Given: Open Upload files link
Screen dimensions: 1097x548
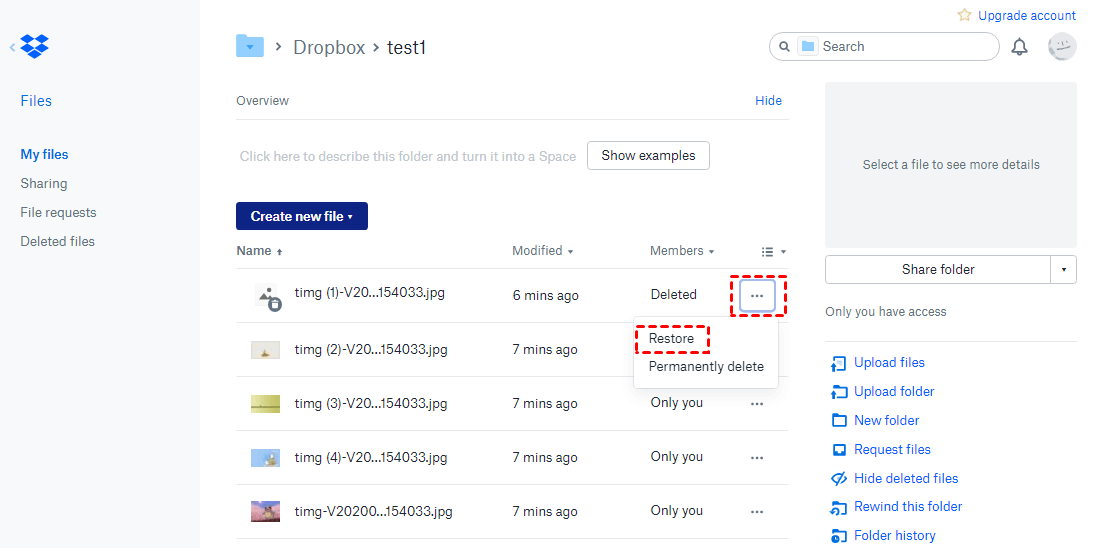Looking at the screenshot, I should click(x=889, y=363).
